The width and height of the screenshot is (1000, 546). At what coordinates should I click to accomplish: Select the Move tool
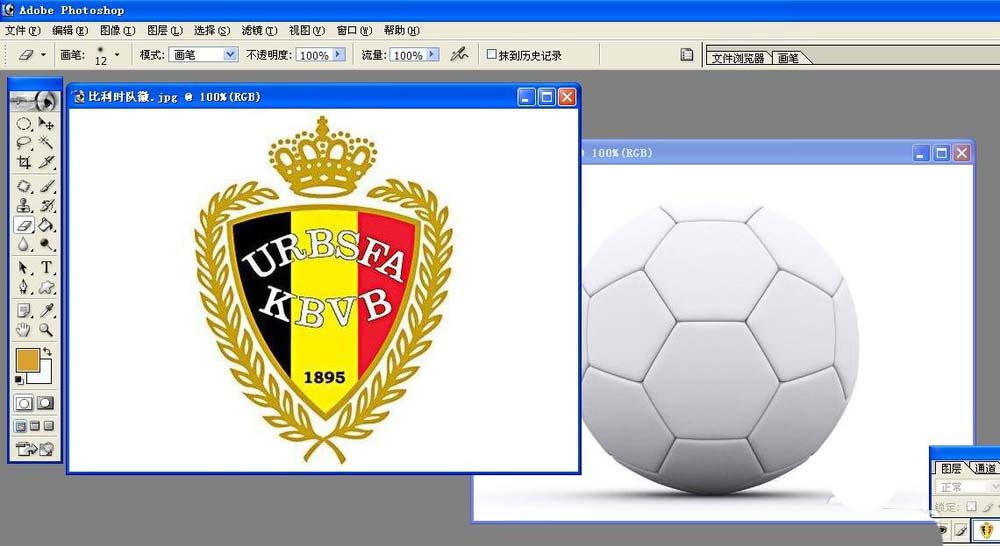[x=46, y=124]
